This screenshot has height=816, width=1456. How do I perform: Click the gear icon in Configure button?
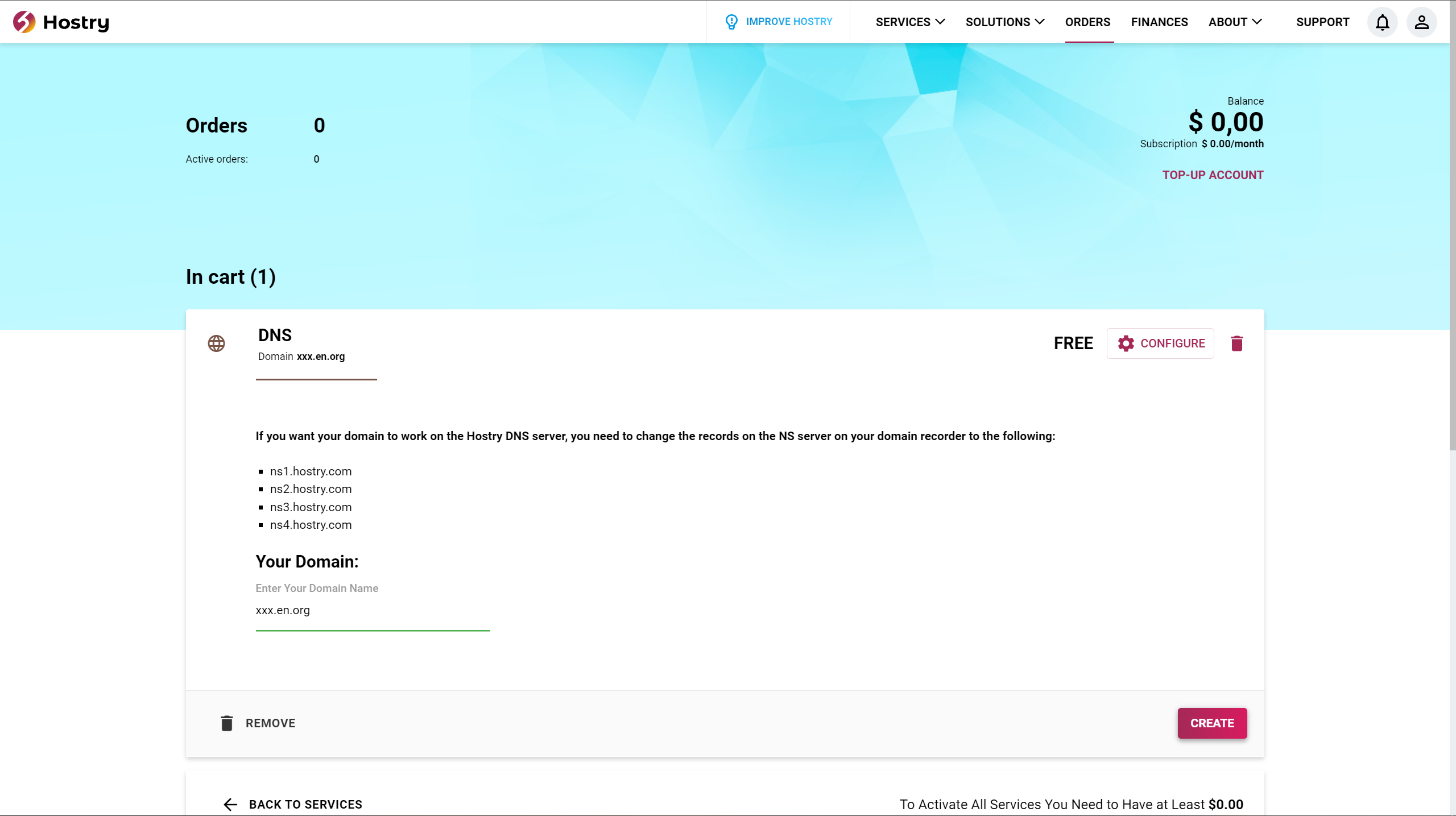pyautogui.click(x=1126, y=343)
